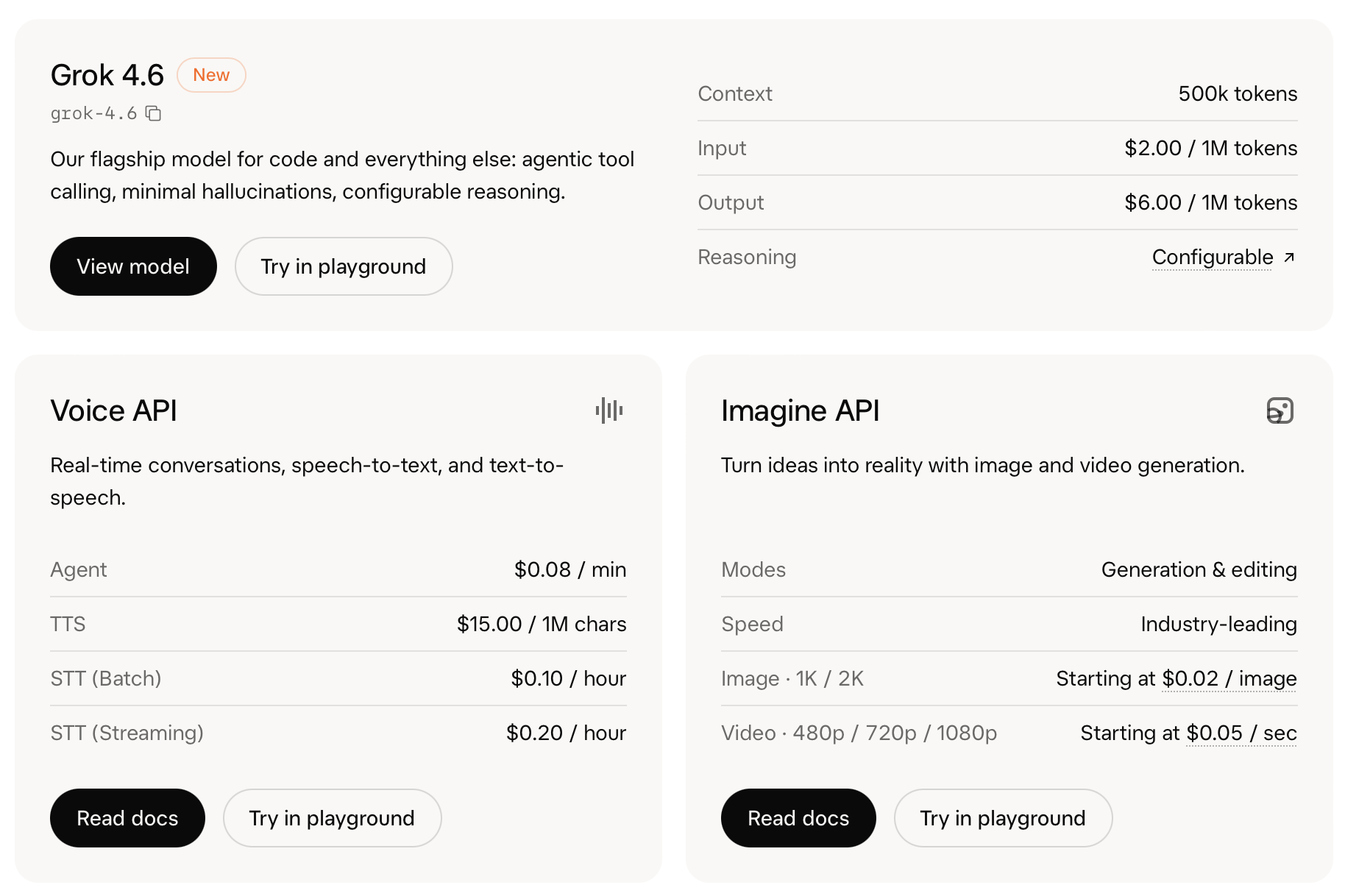
Task: Click the New badge beside Grok 4.6
Action: [x=211, y=75]
